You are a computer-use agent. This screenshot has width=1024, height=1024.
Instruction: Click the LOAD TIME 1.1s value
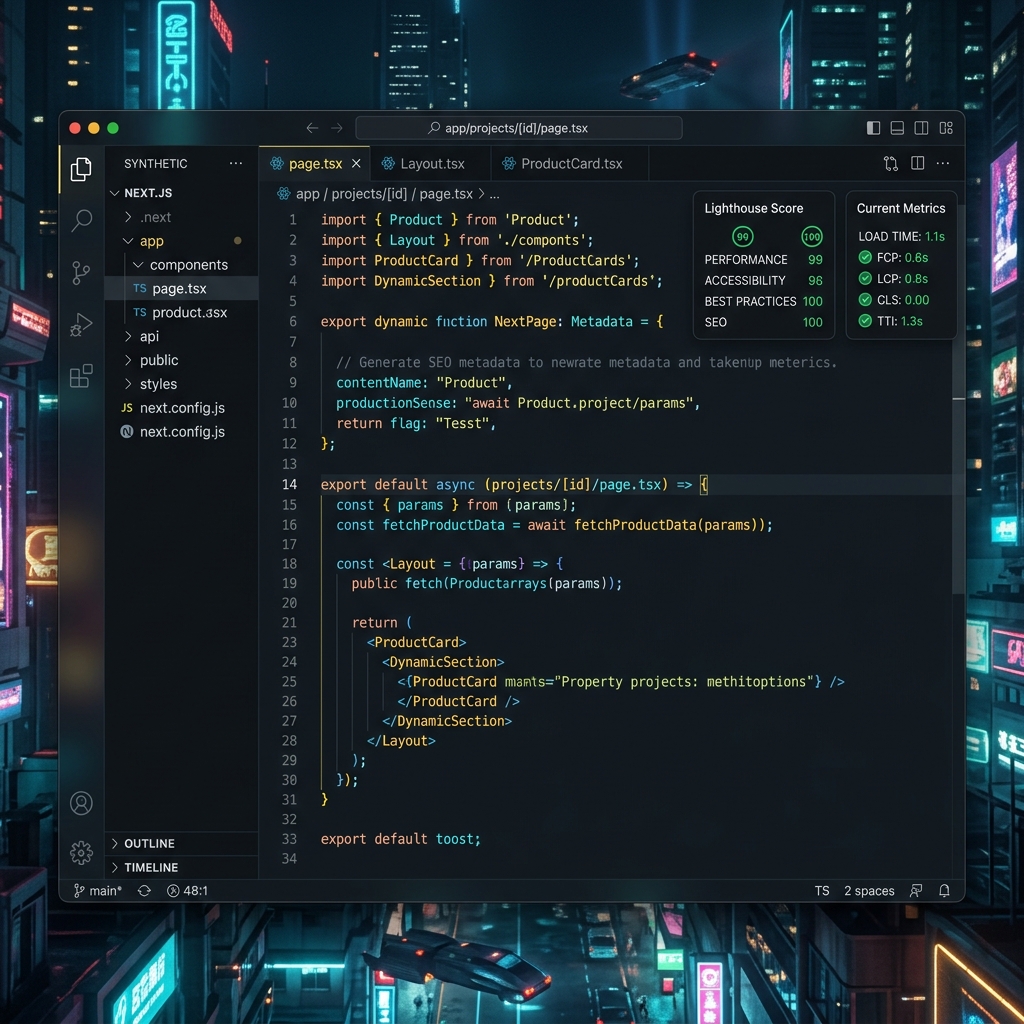pos(935,236)
